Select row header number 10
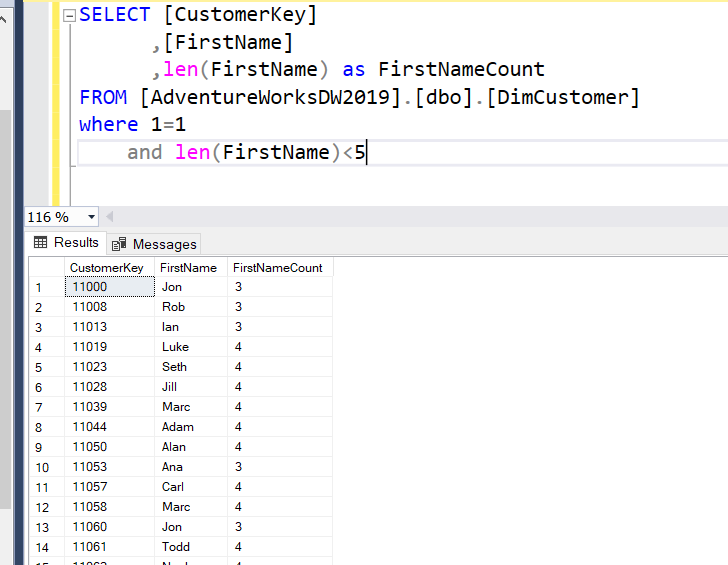This screenshot has height=565, width=728. (47, 467)
